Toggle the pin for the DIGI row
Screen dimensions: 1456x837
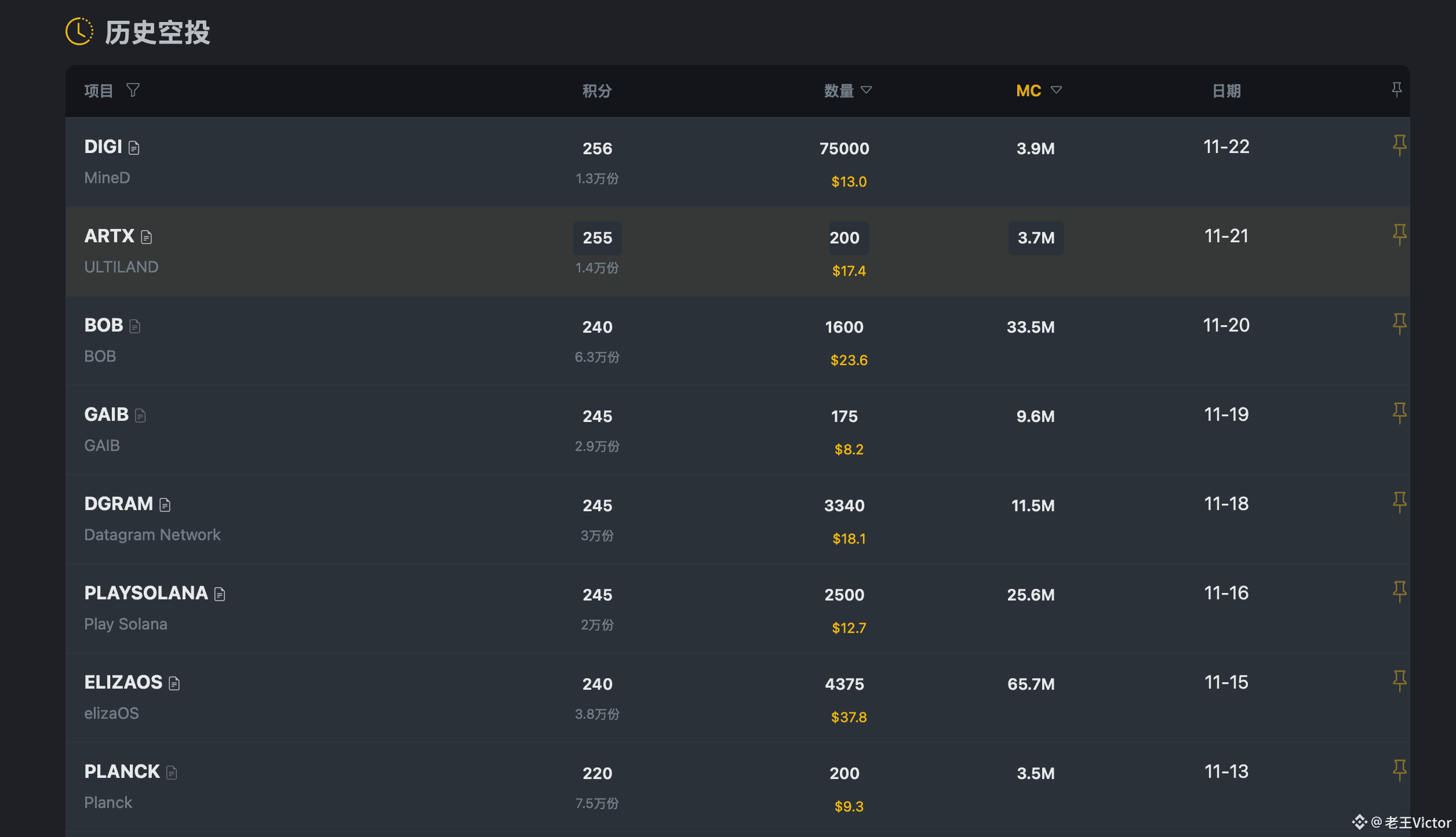point(1399,145)
